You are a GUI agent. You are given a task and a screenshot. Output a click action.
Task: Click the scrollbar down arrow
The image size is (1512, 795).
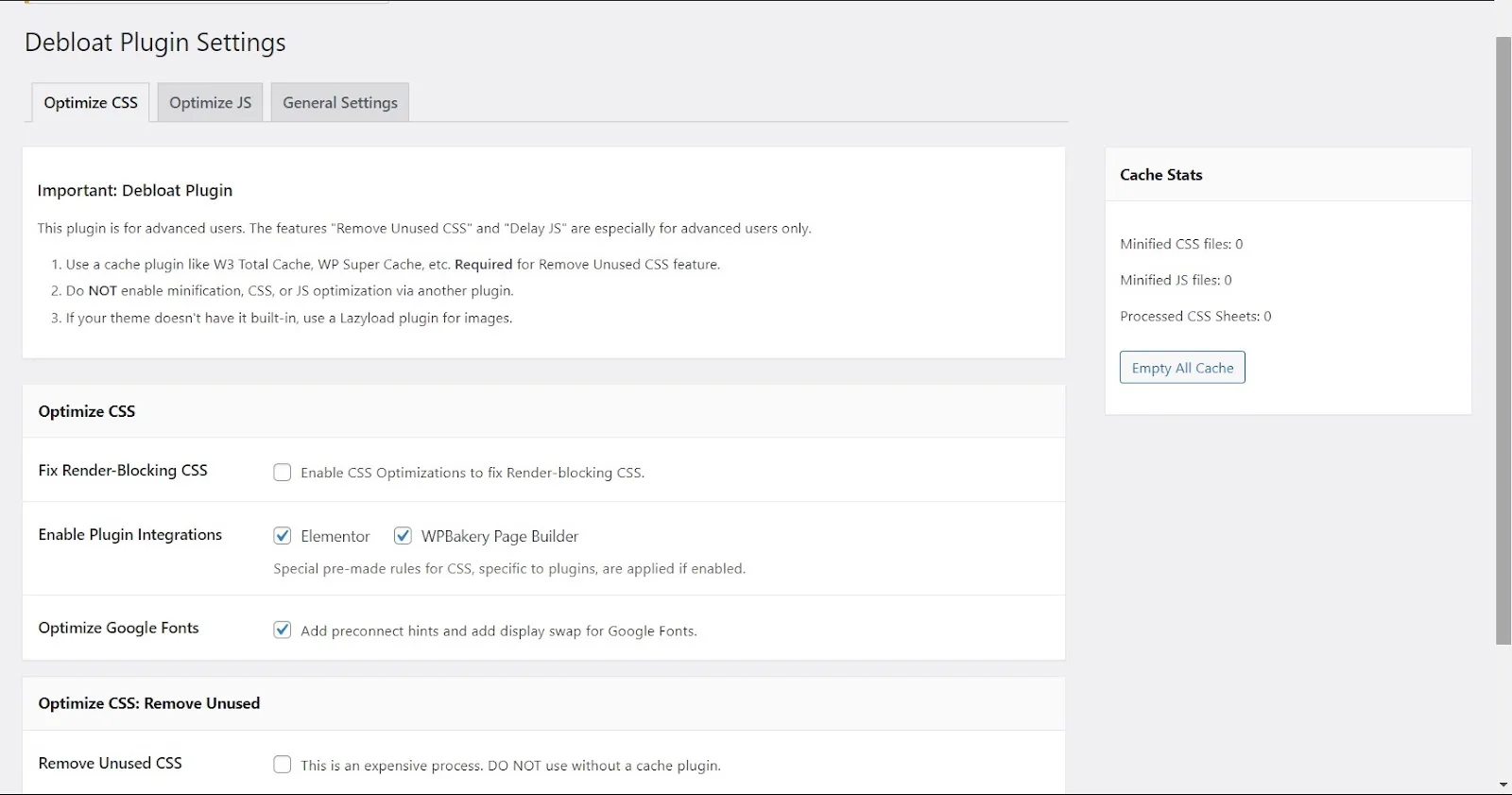1503,786
